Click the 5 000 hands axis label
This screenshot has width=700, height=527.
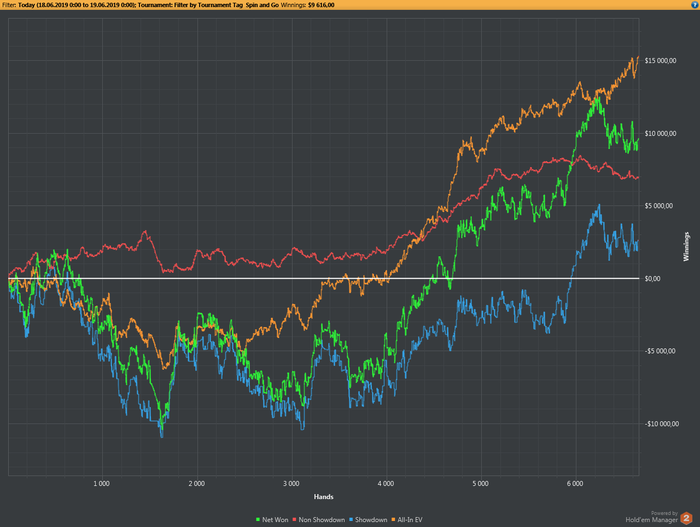click(480, 484)
